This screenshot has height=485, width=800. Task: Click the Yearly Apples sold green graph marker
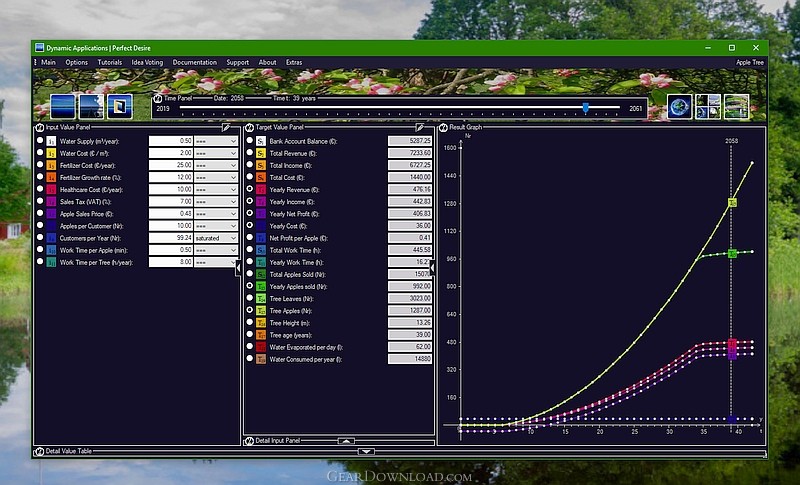click(x=732, y=253)
